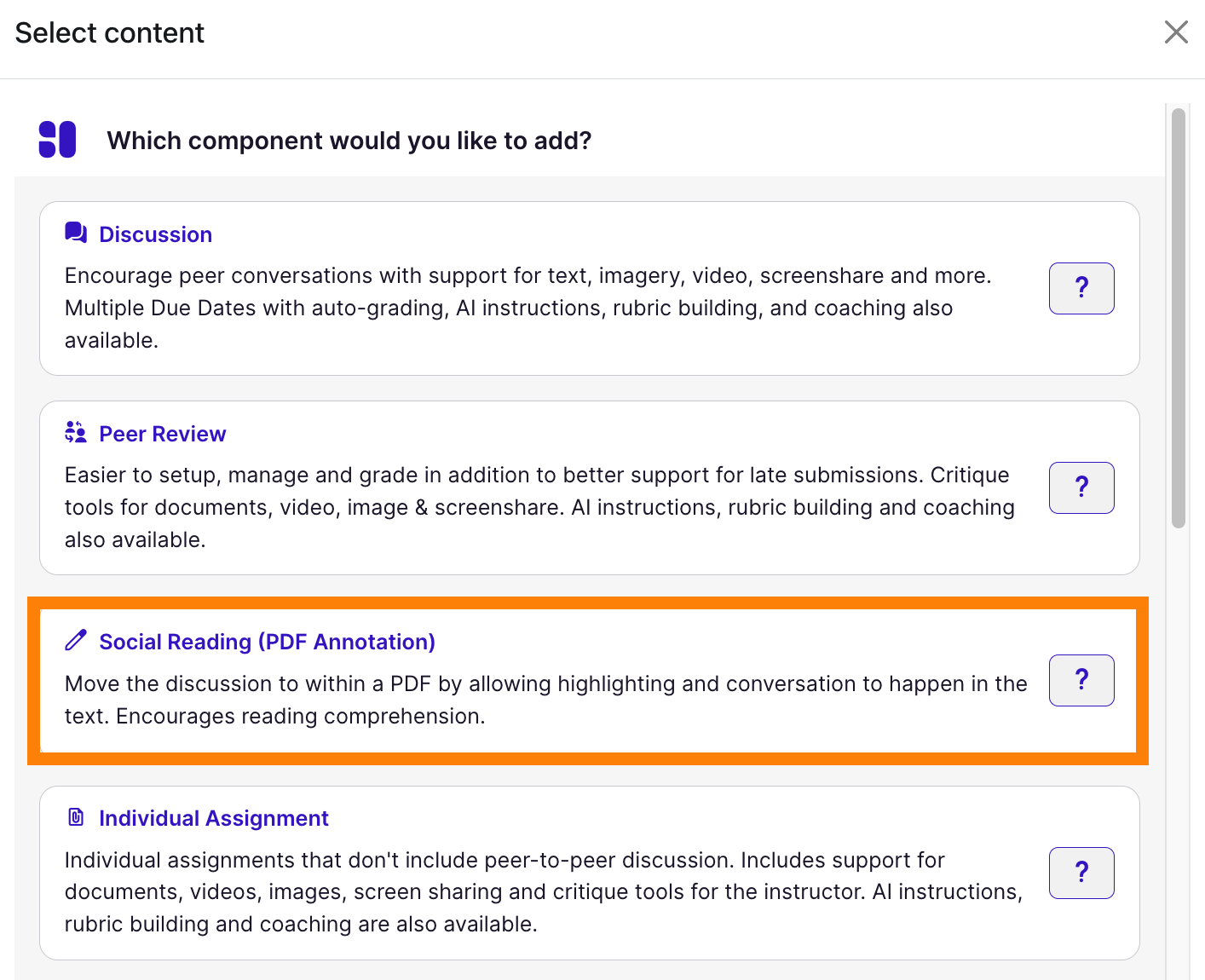Open help for Social Reading (PDF Annotation)
Viewport: 1205px width, 980px height.
point(1081,680)
